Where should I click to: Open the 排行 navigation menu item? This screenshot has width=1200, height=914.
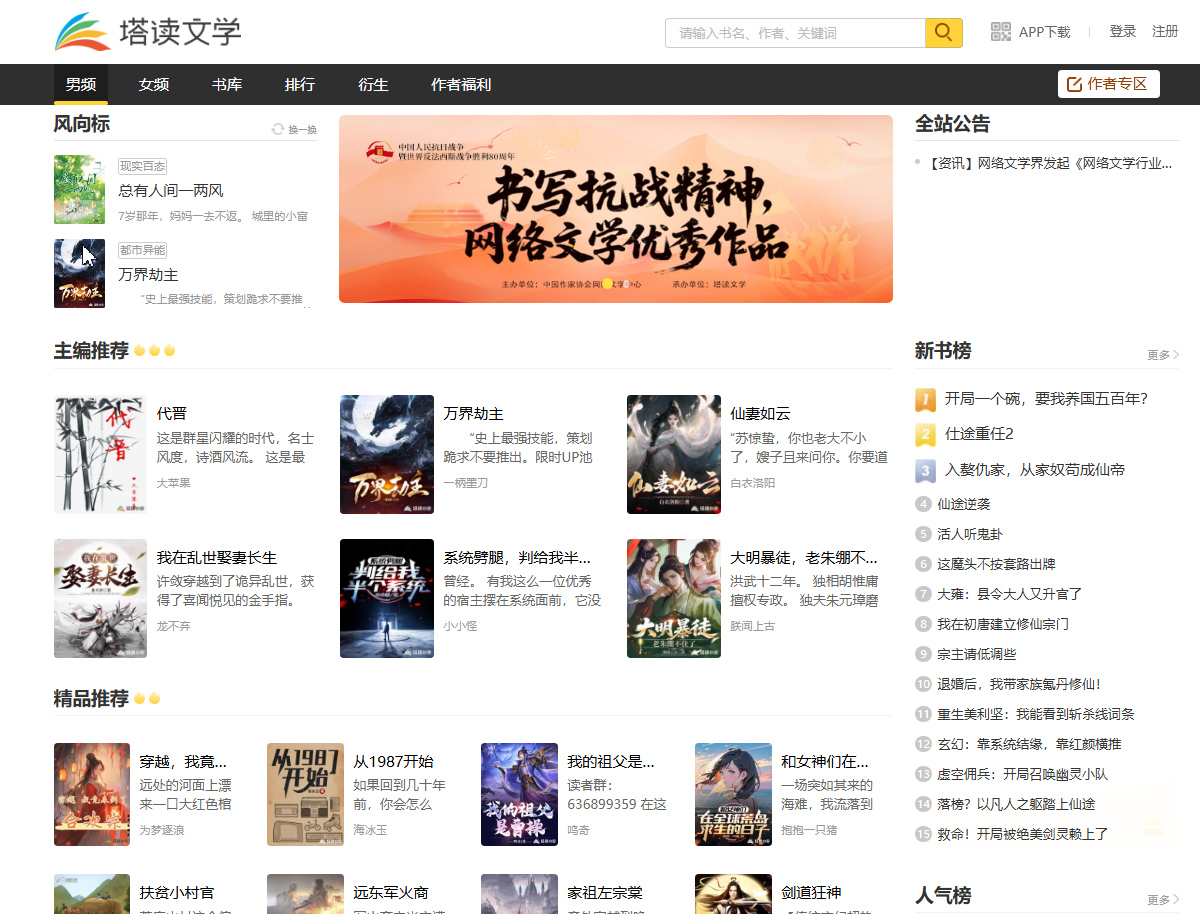click(x=300, y=85)
